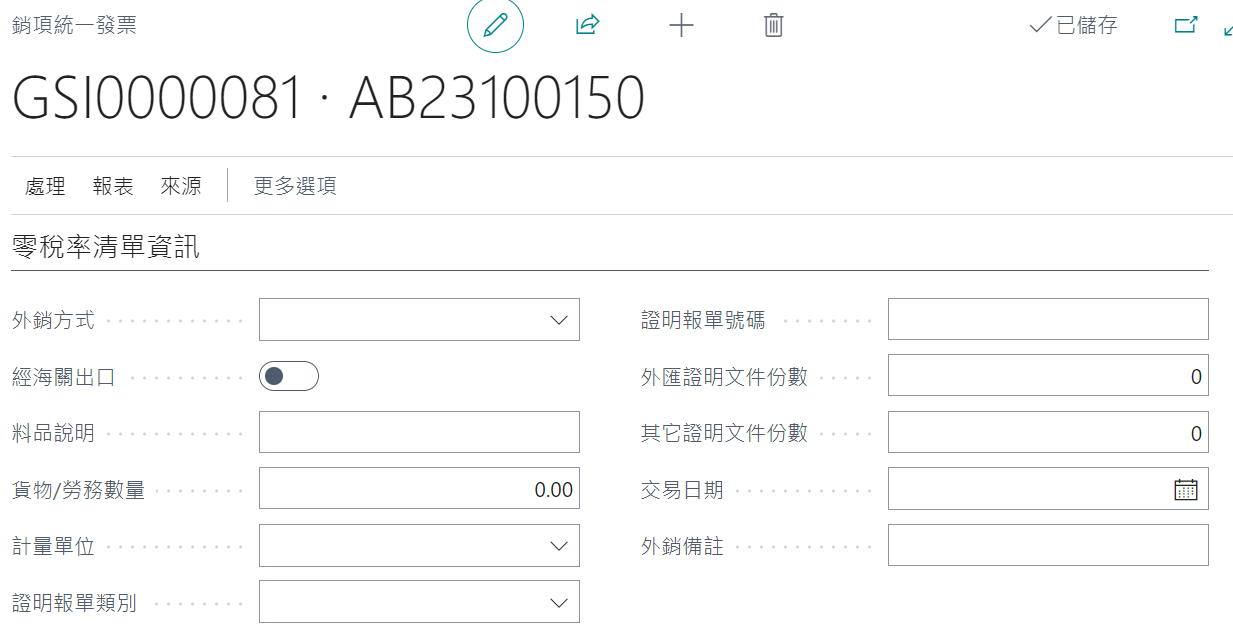
Task: Focus the 料品說明 input field
Action: tap(419, 432)
